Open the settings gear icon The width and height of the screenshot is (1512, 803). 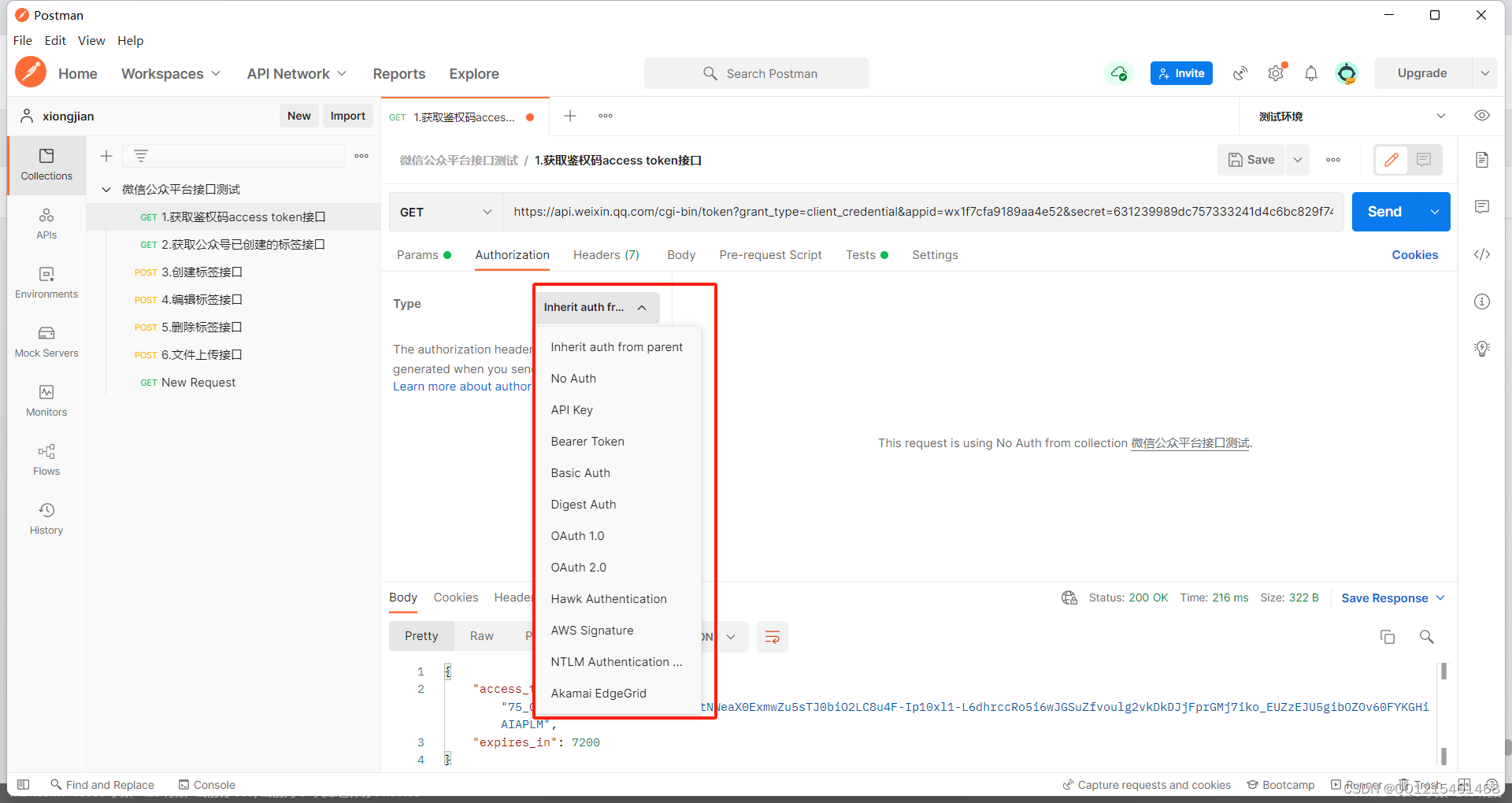(1276, 73)
